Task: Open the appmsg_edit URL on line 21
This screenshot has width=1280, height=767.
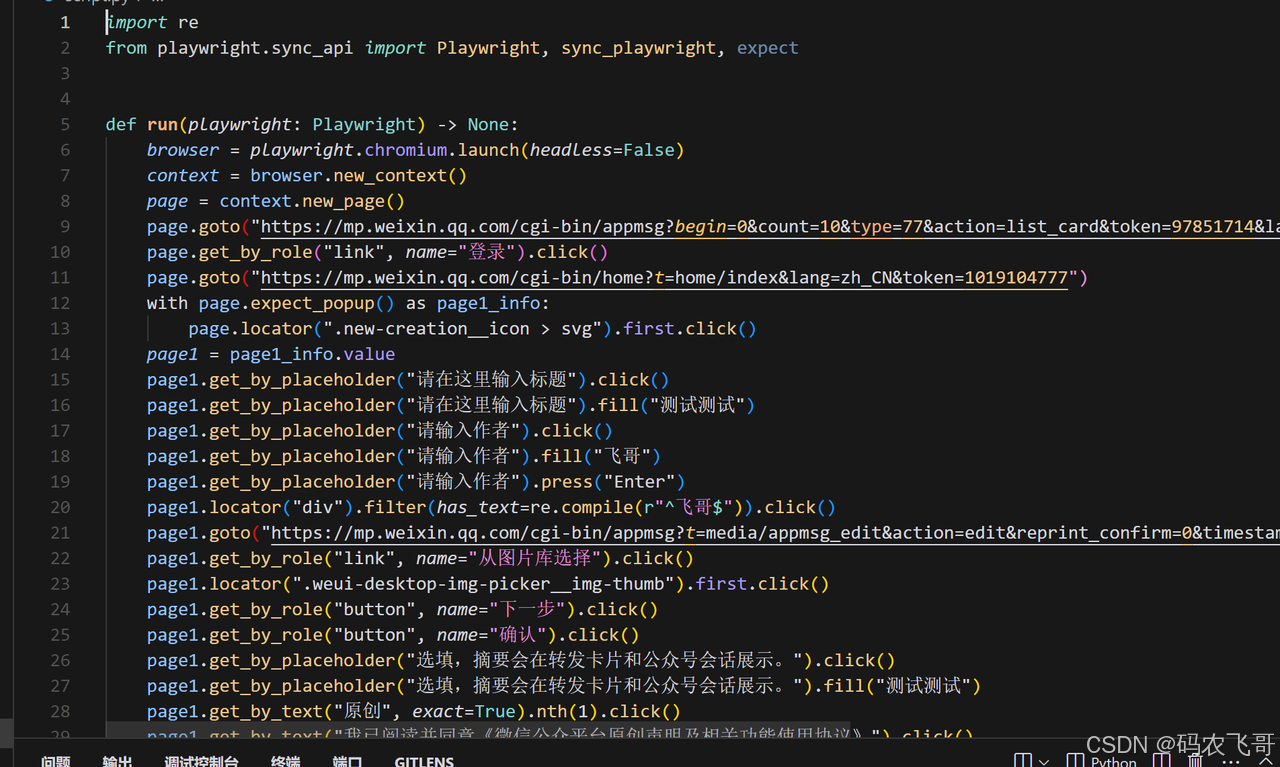Action: [775, 533]
